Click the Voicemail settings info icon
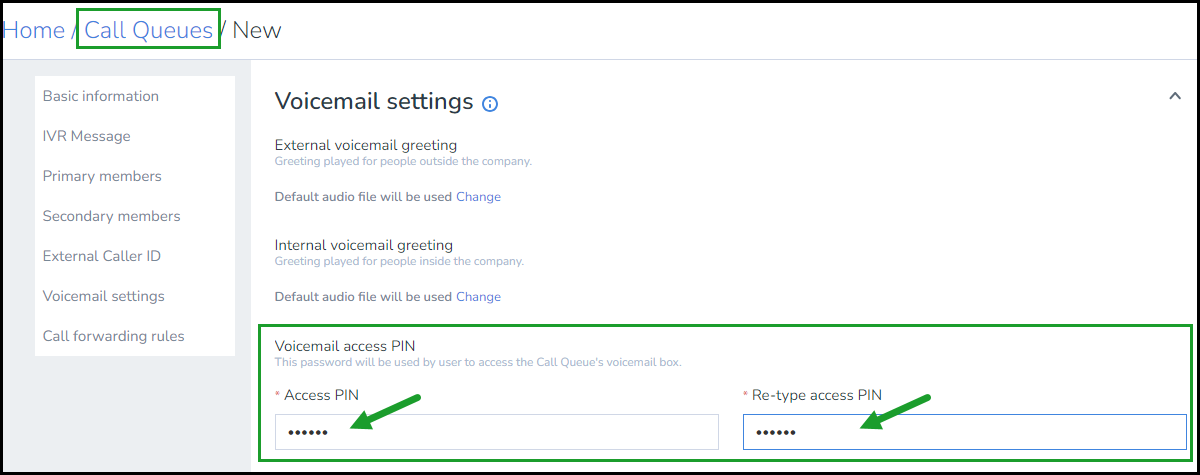 point(490,103)
